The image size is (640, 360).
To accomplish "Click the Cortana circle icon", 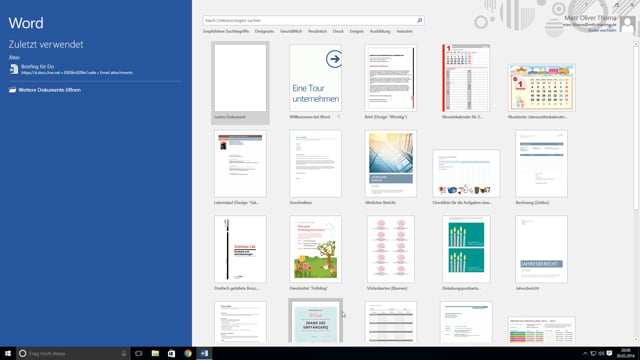I will click(23, 353).
